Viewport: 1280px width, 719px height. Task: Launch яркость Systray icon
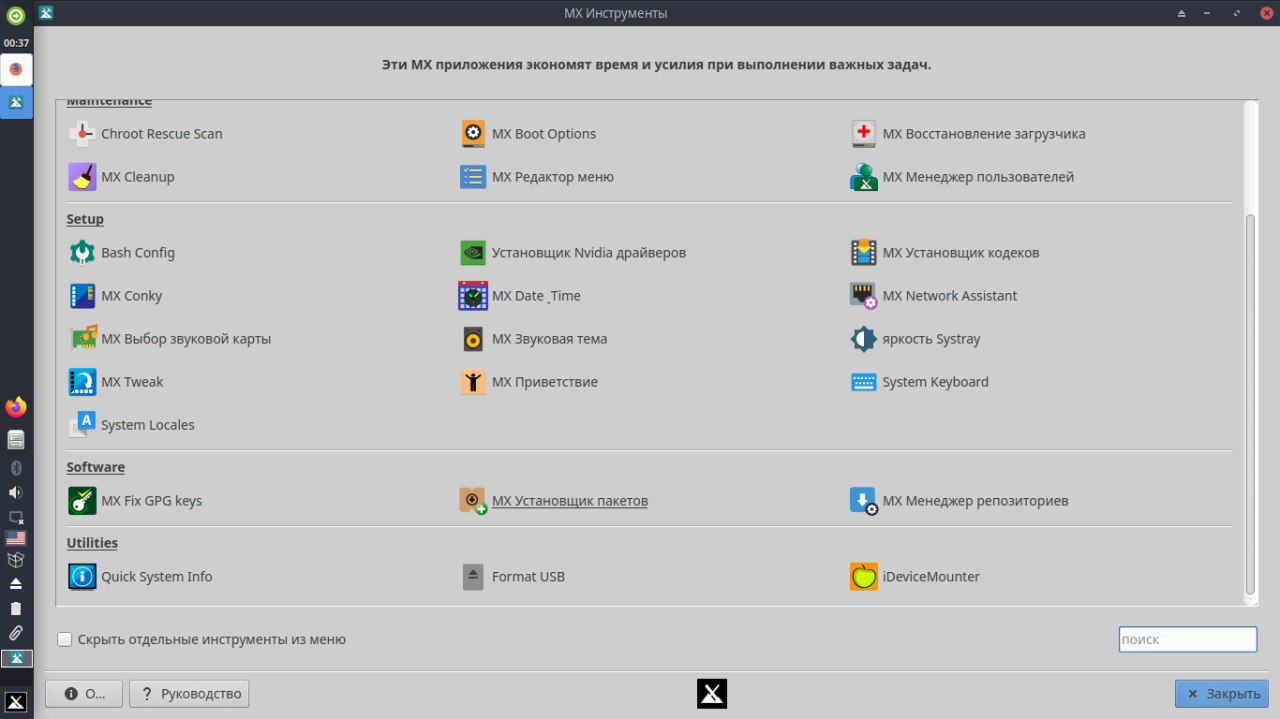coord(864,339)
